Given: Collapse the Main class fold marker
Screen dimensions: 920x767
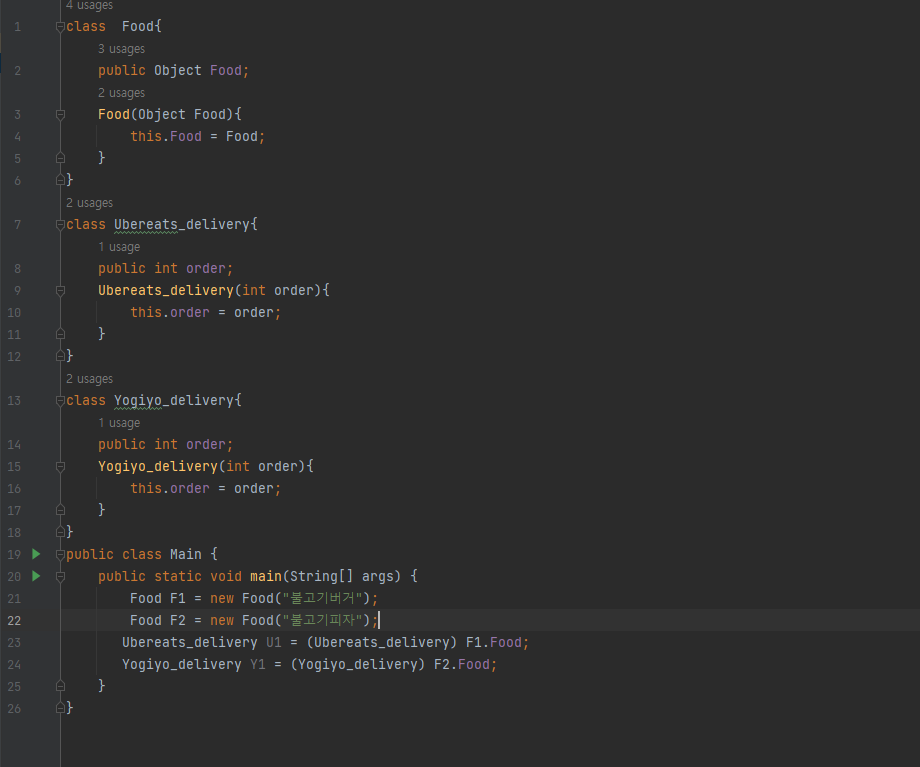Looking at the screenshot, I should pos(60,555).
